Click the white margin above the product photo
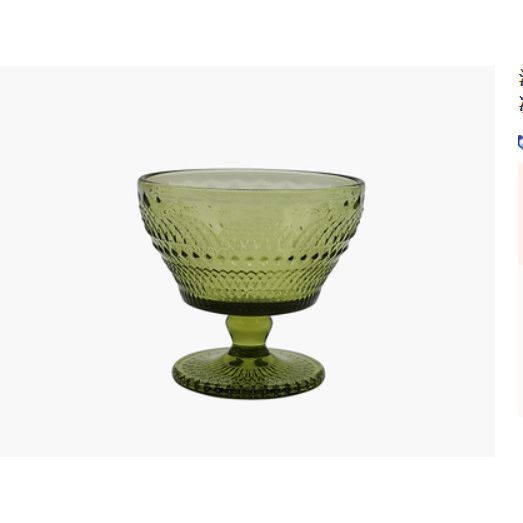The height and width of the screenshot is (523, 523). click(x=247, y=33)
